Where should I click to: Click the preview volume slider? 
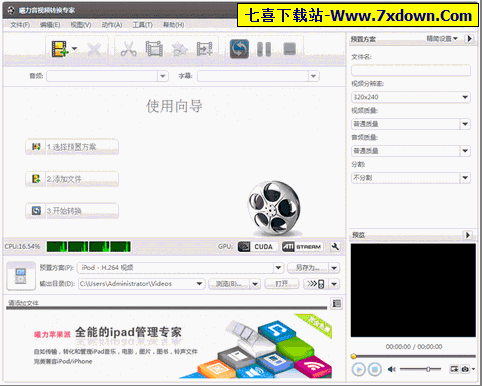point(420,369)
